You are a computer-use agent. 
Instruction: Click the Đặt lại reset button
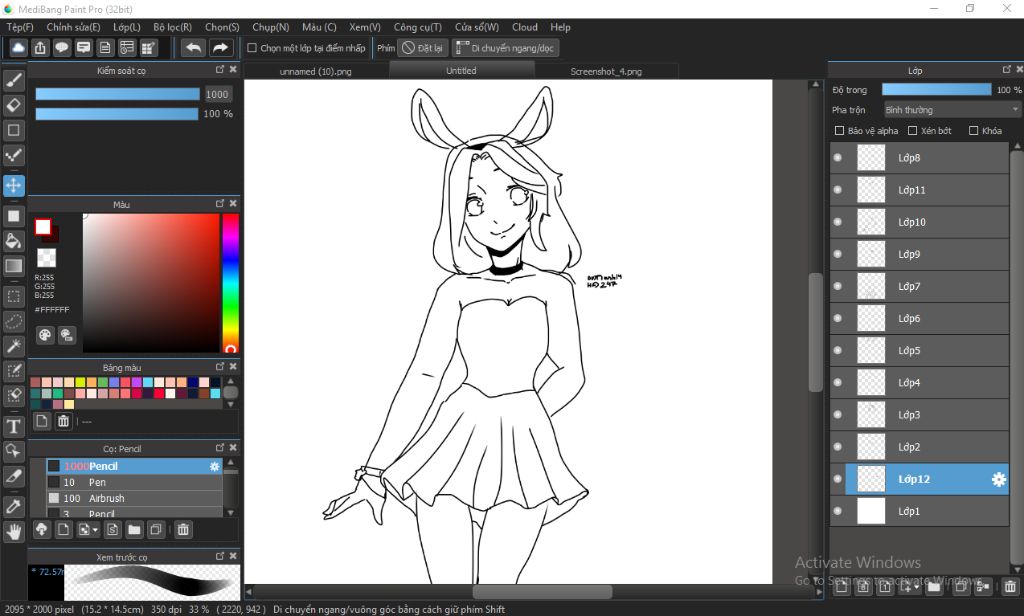click(423, 48)
